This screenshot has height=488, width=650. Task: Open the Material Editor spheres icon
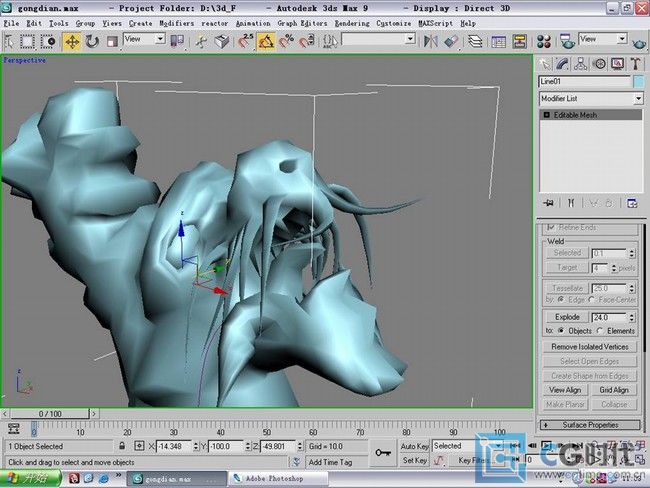[543, 41]
